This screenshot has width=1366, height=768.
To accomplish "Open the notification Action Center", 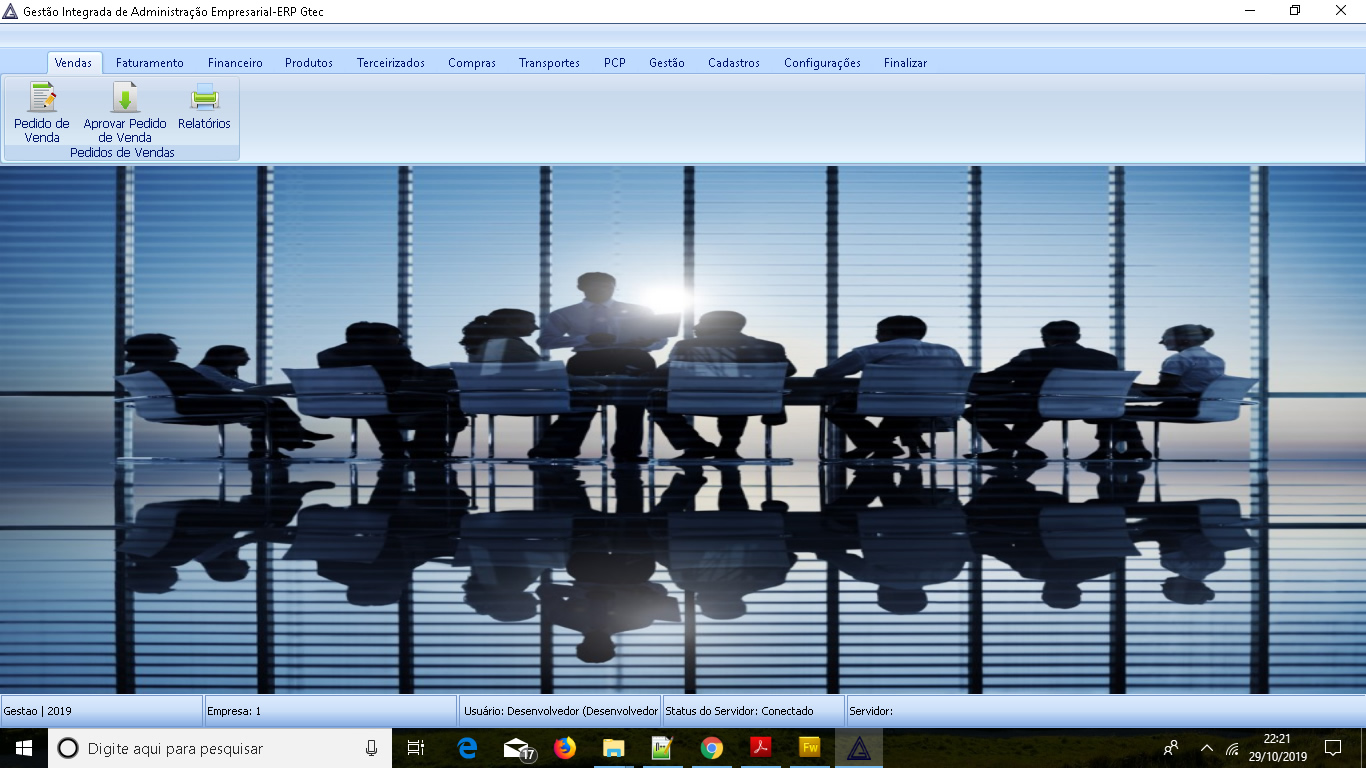I will 1333,748.
